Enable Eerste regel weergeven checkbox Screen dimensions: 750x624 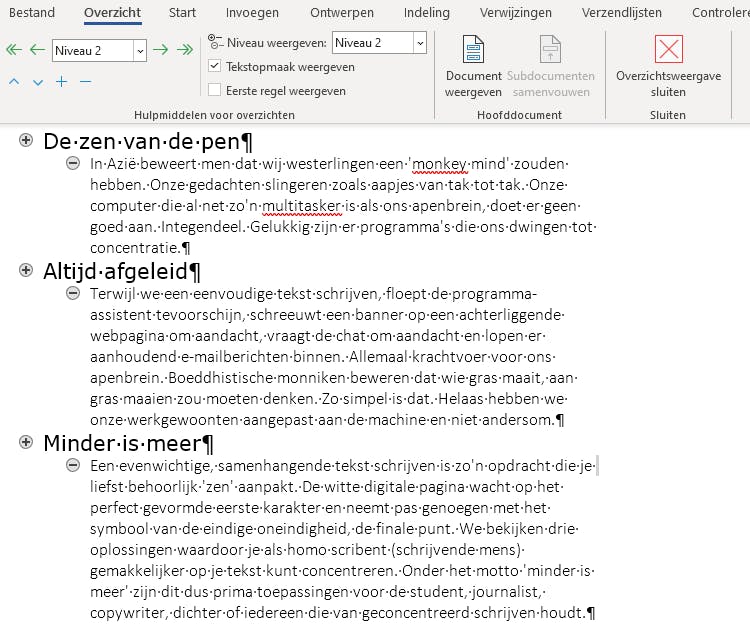(215, 90)
